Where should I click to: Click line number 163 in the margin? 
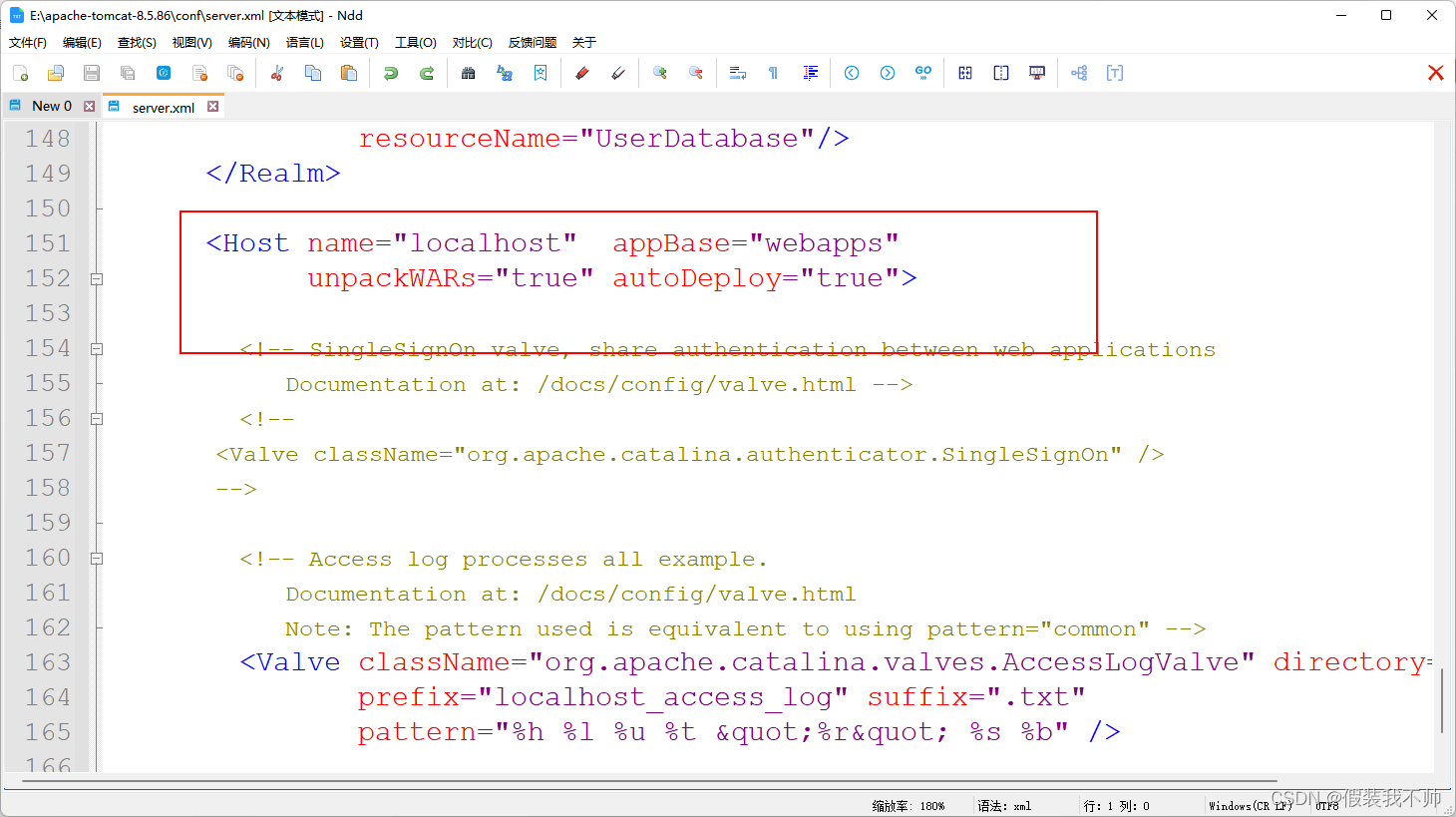tap(48, 662)
